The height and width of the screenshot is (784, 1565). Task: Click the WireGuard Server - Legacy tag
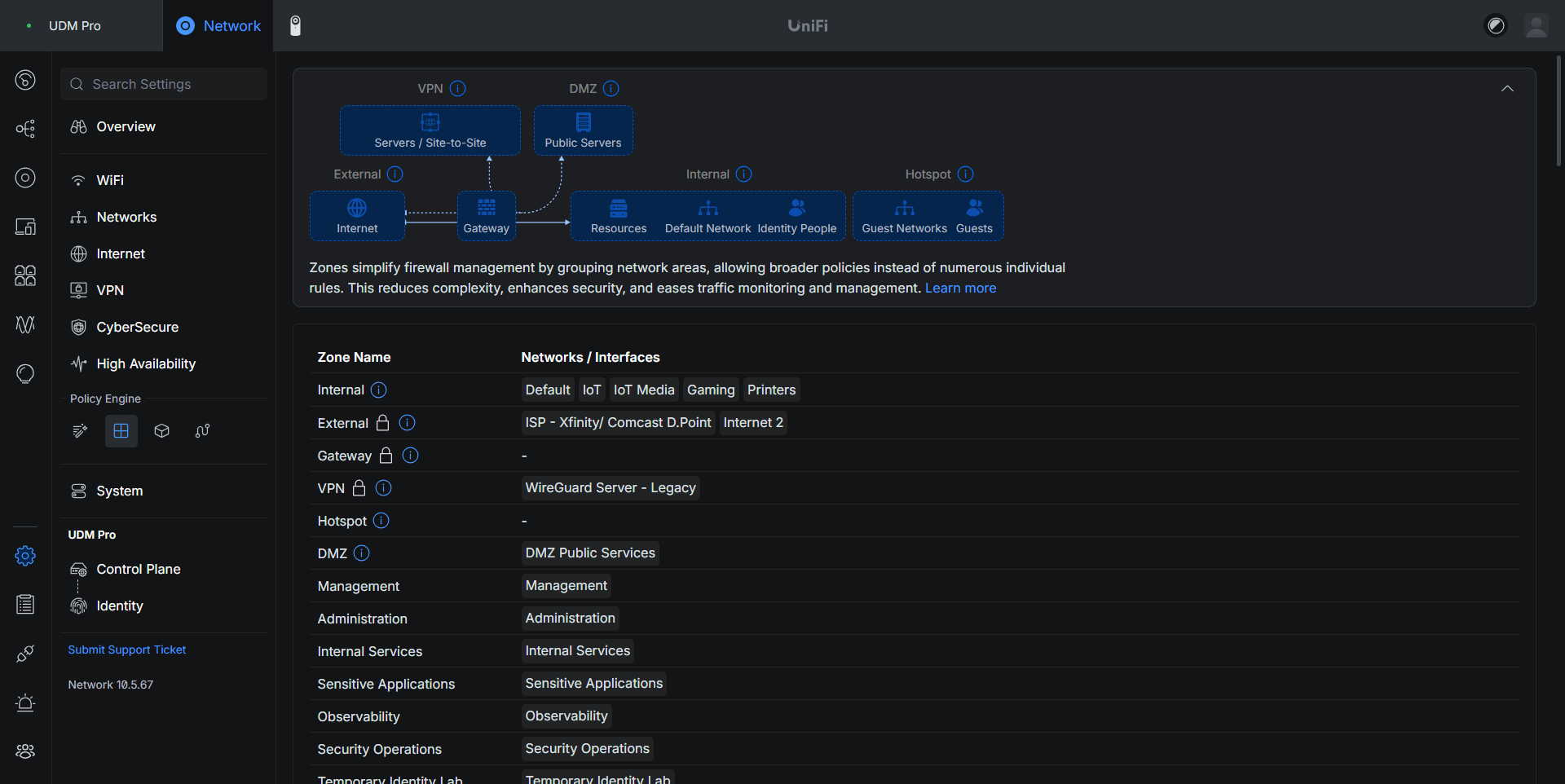(611, 487)
